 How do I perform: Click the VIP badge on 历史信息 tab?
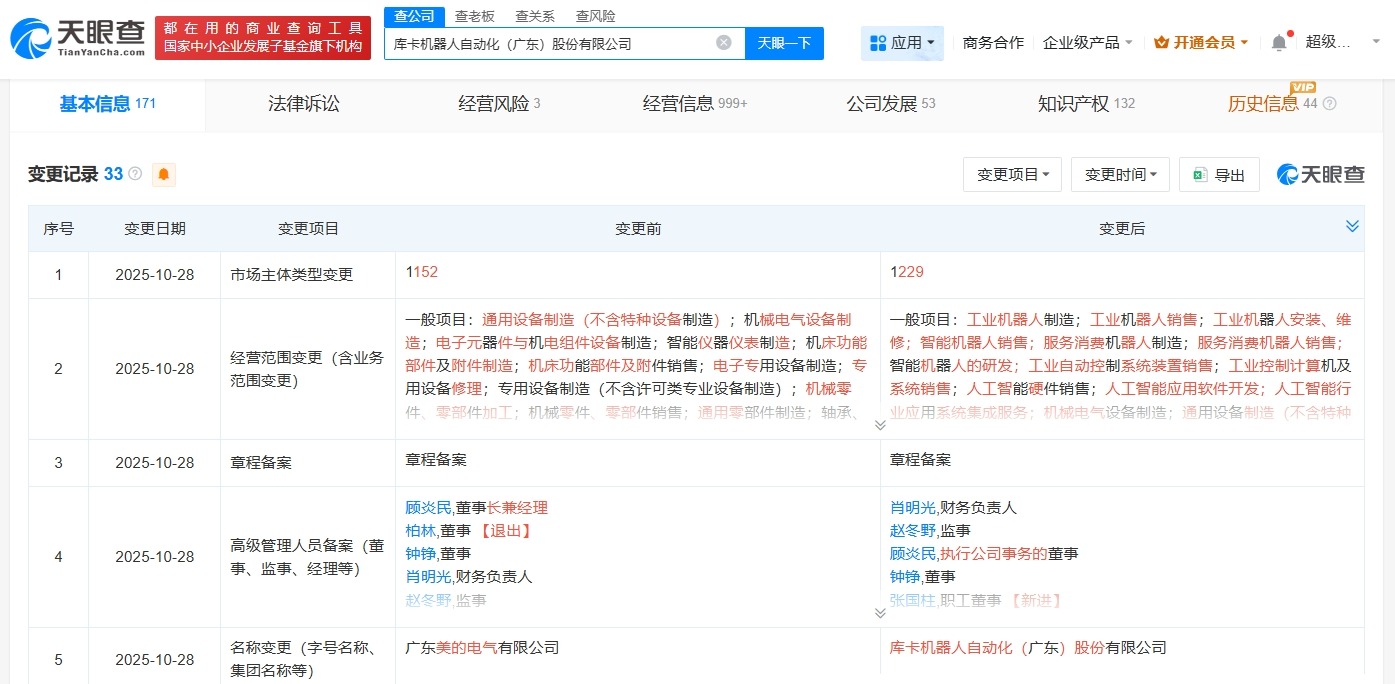click(x=1302, y=89)
